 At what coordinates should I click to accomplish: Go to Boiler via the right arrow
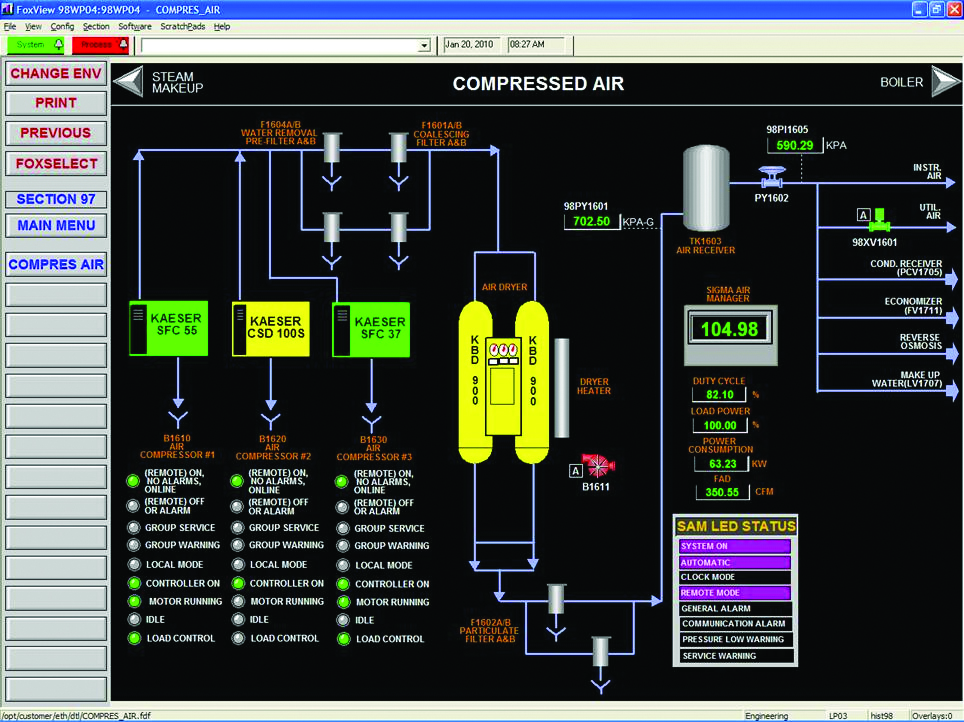tap(946, 81)
